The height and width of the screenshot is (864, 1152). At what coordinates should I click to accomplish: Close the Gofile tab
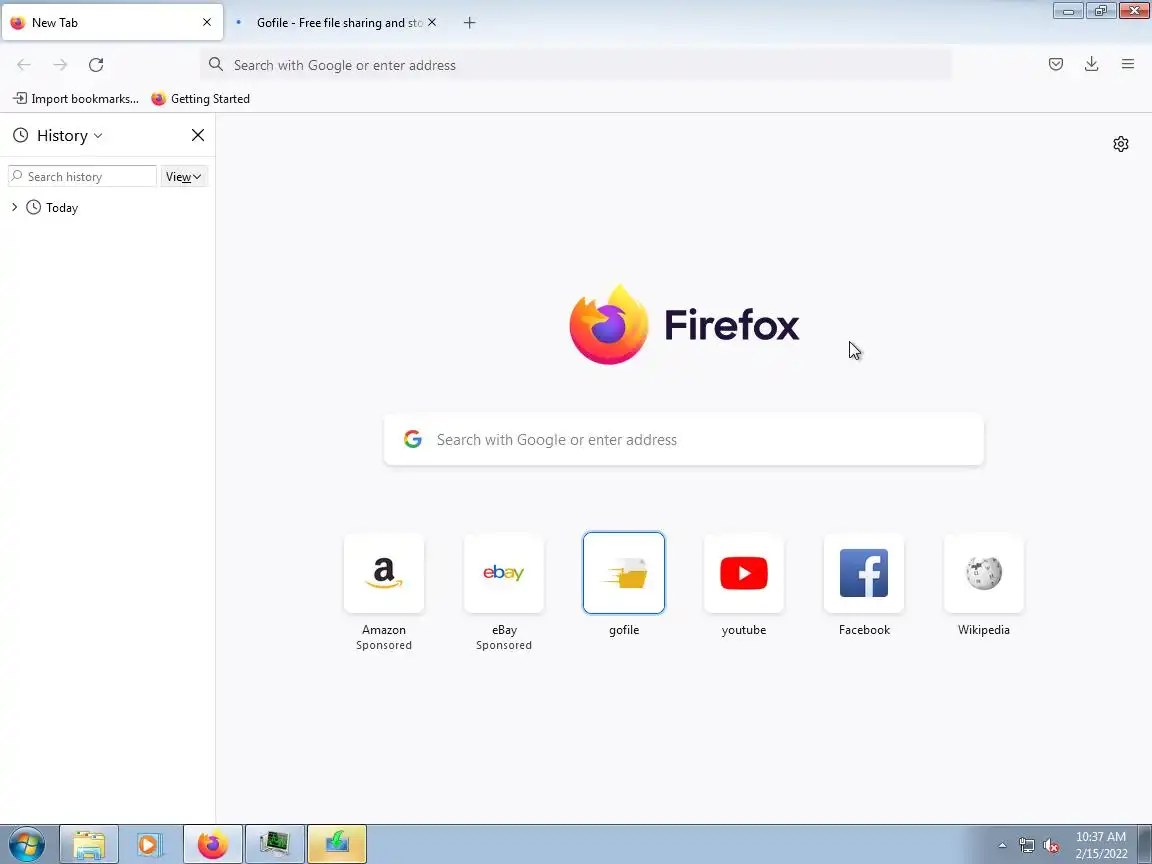click(432, 23)
